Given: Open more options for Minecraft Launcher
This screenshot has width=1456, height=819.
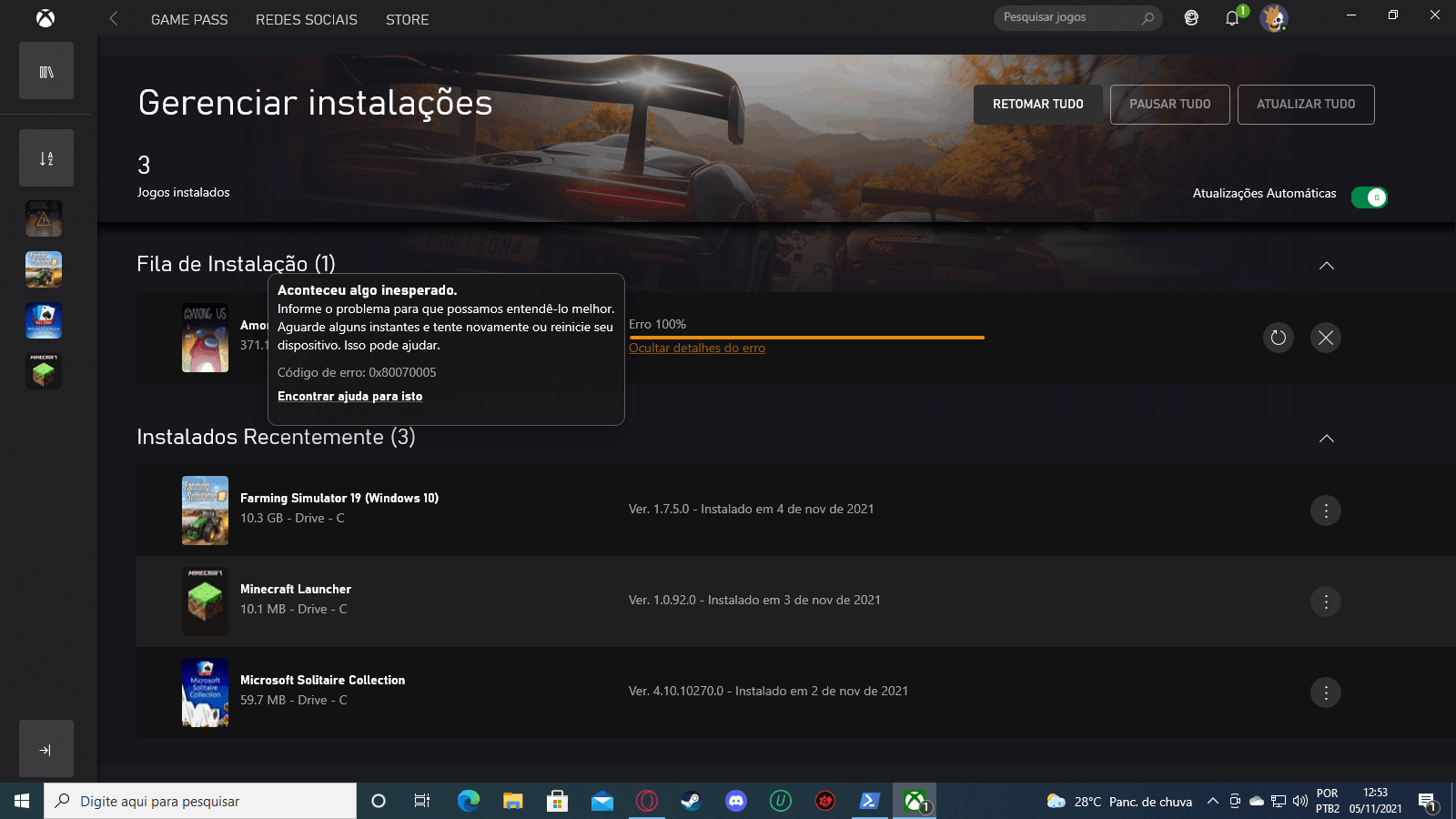Looking at the screenshot, I should pyautogui.click(x=1326, y=602).
